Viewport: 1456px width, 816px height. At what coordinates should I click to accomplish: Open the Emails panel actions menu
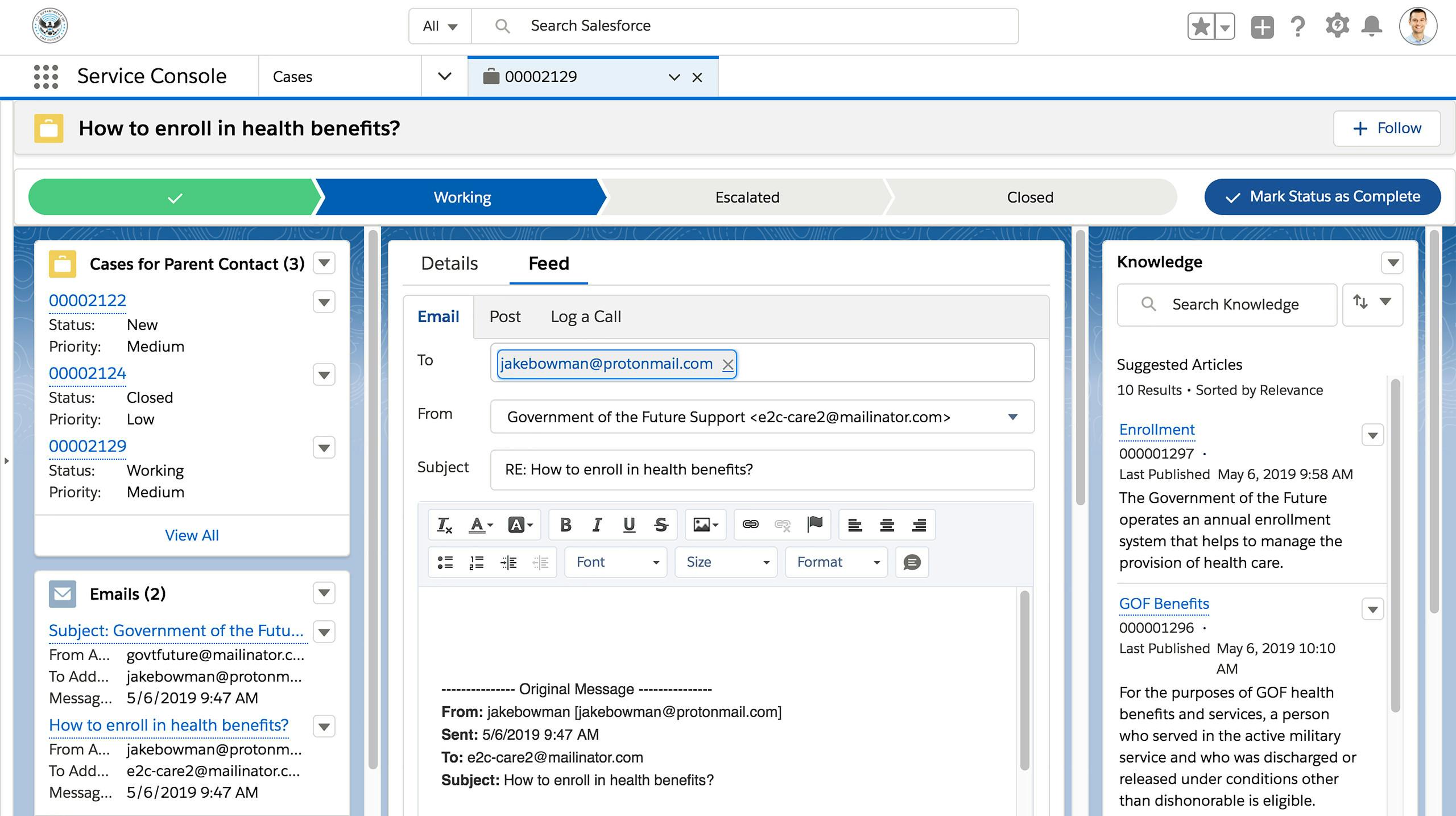tap(324, 593)
